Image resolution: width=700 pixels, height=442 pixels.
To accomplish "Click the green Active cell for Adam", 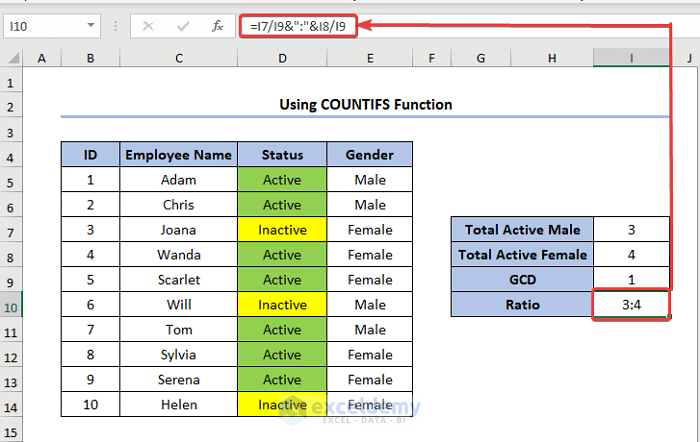I will (x=282, y=180).
